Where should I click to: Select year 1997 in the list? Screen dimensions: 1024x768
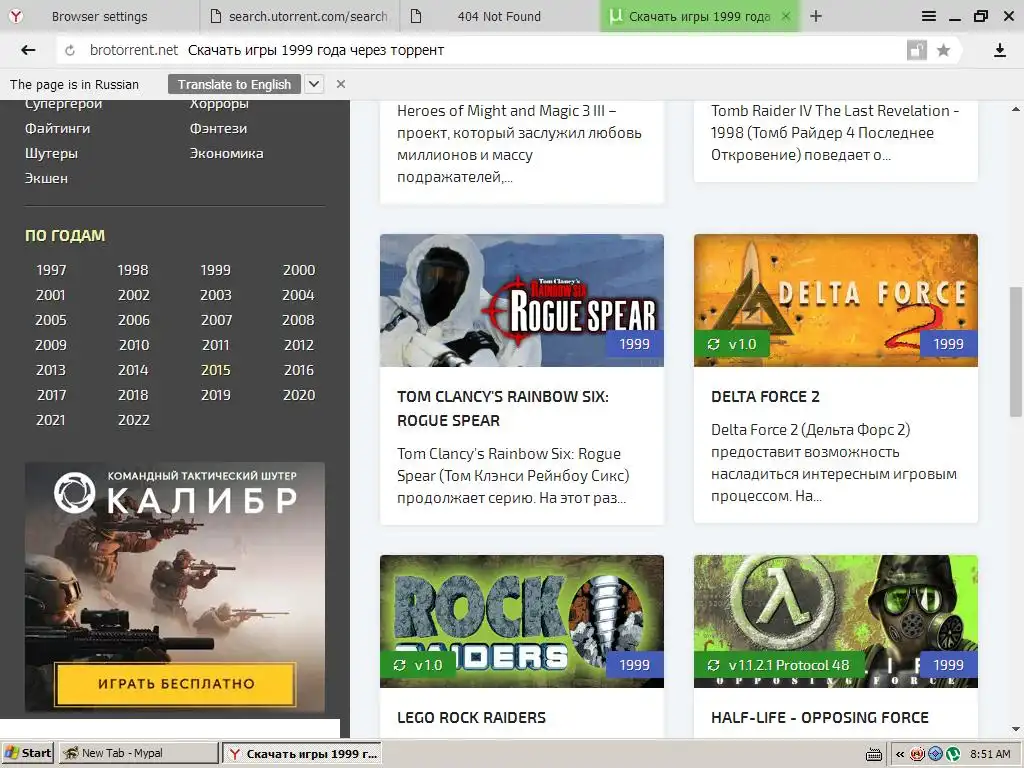pos(51,270)
